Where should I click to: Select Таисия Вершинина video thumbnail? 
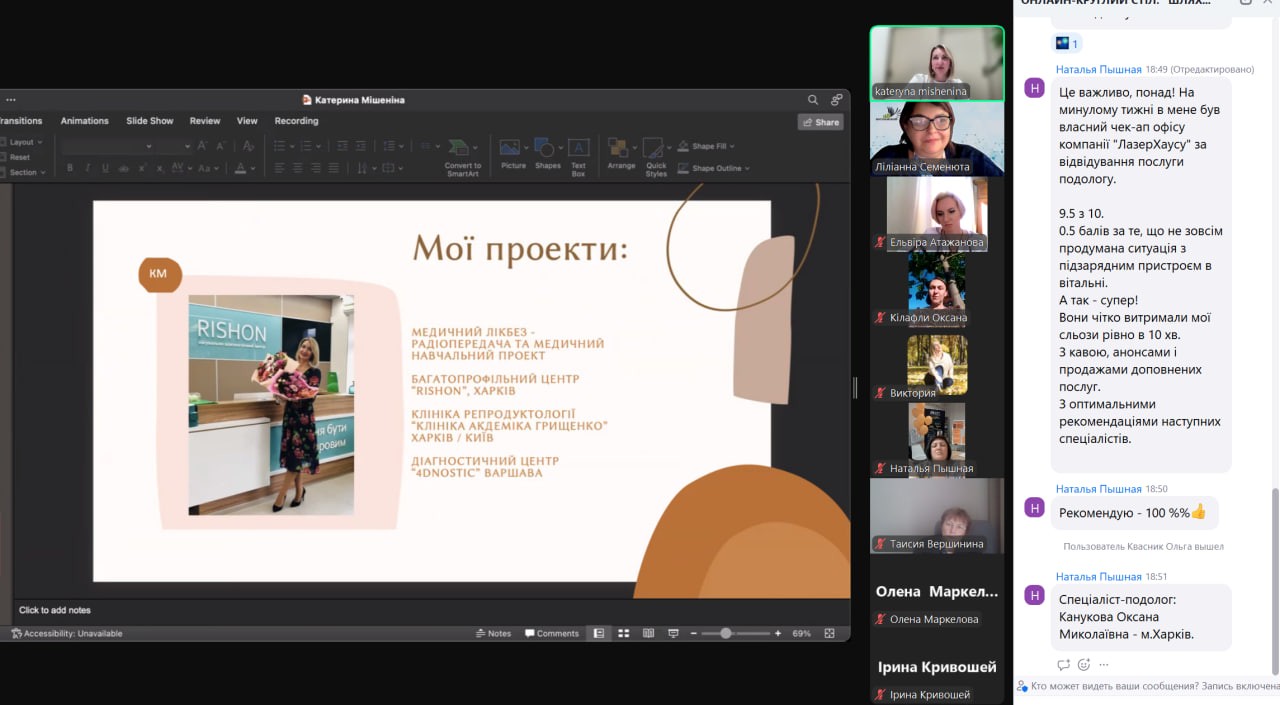click(937, 516)
